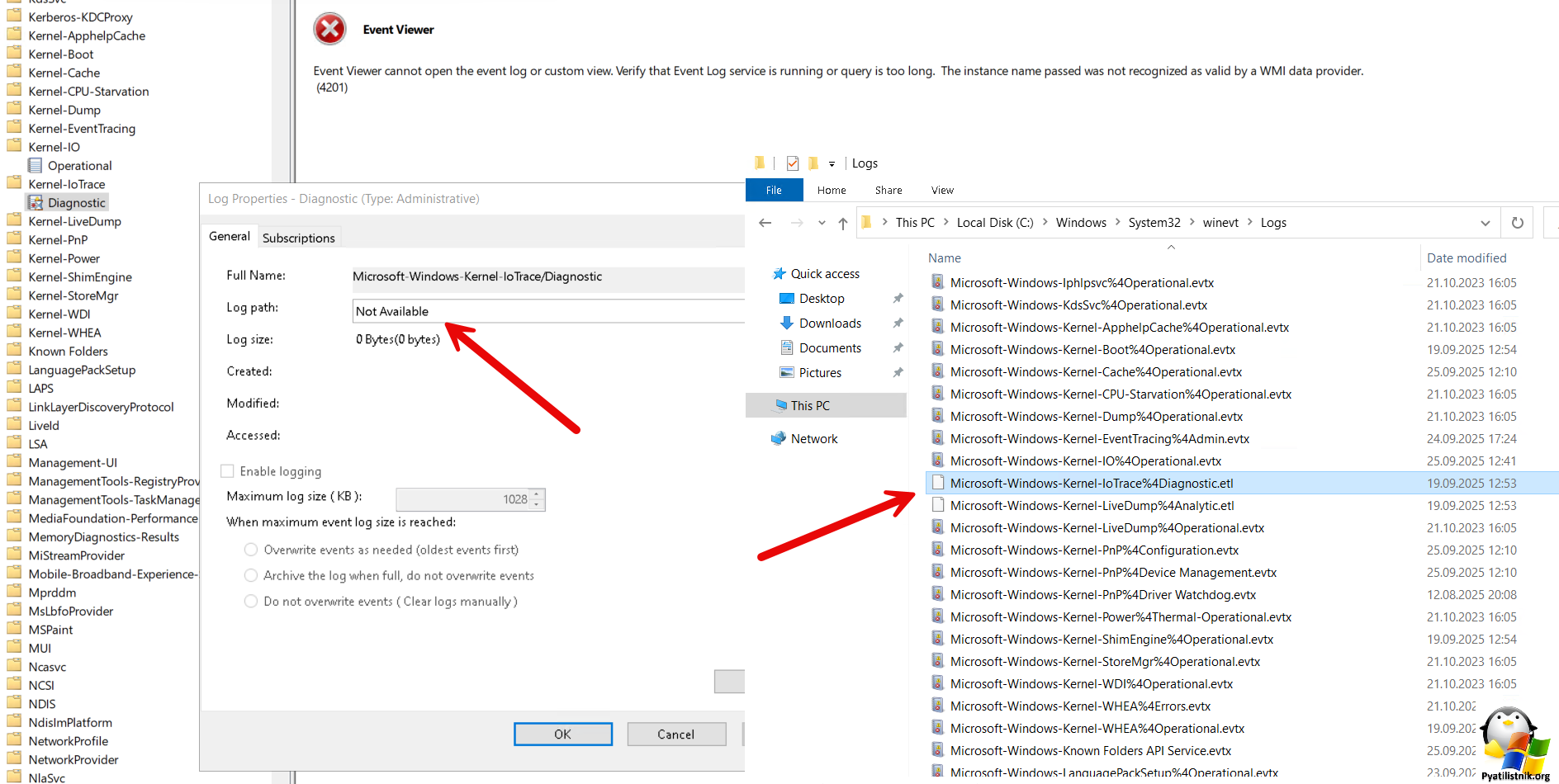Select the Kernel-WHEA Errors.evtx file icon
Image resolution: width=1559 pixels, height=784 pixels.
[938, 706]
